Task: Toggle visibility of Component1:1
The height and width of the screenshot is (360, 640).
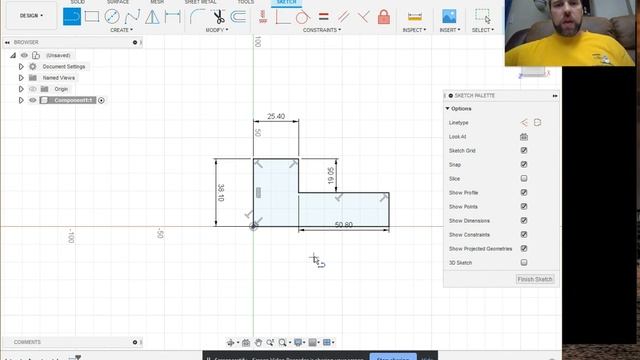Action: click(x=33, y=100)
